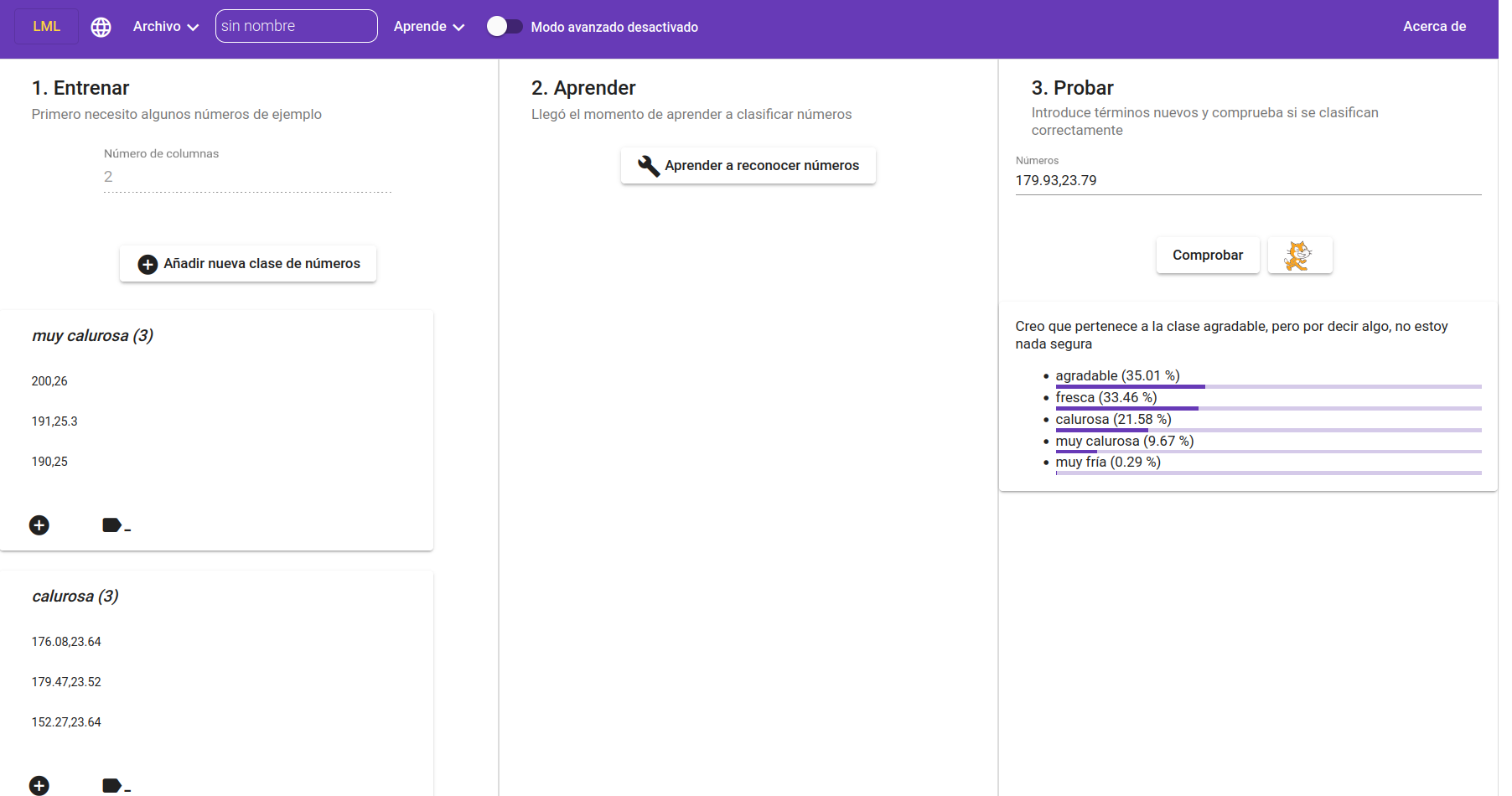Viewport: 1512px width, 796px height.
Task: Add a number to calurosa class
Action: (x=39, y=786)
